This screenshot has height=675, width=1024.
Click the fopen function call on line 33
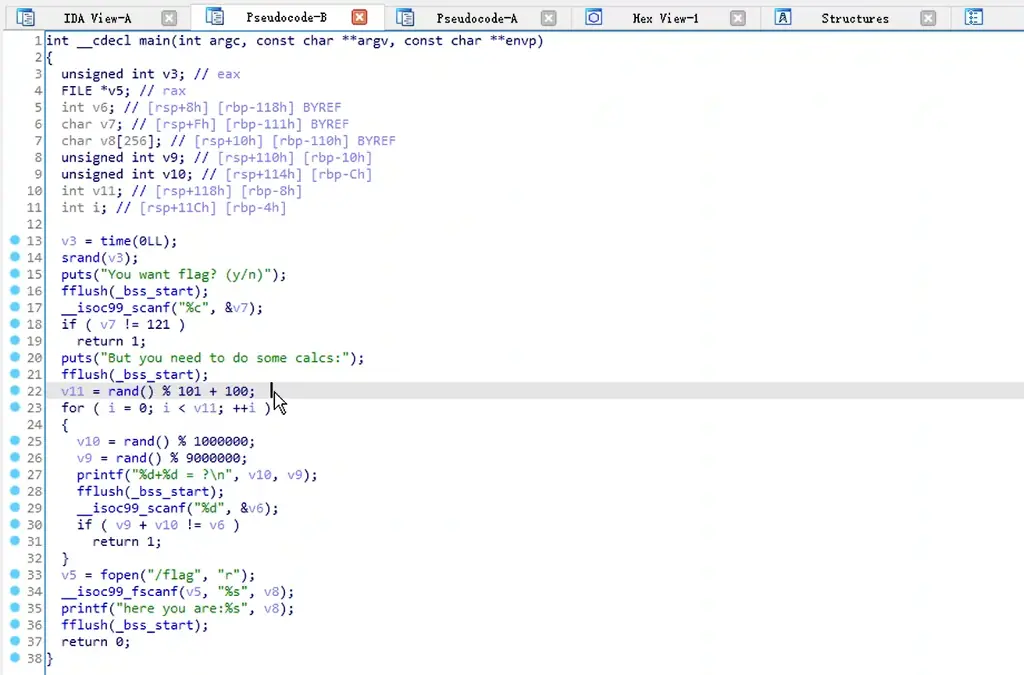(x=119, y=575)
